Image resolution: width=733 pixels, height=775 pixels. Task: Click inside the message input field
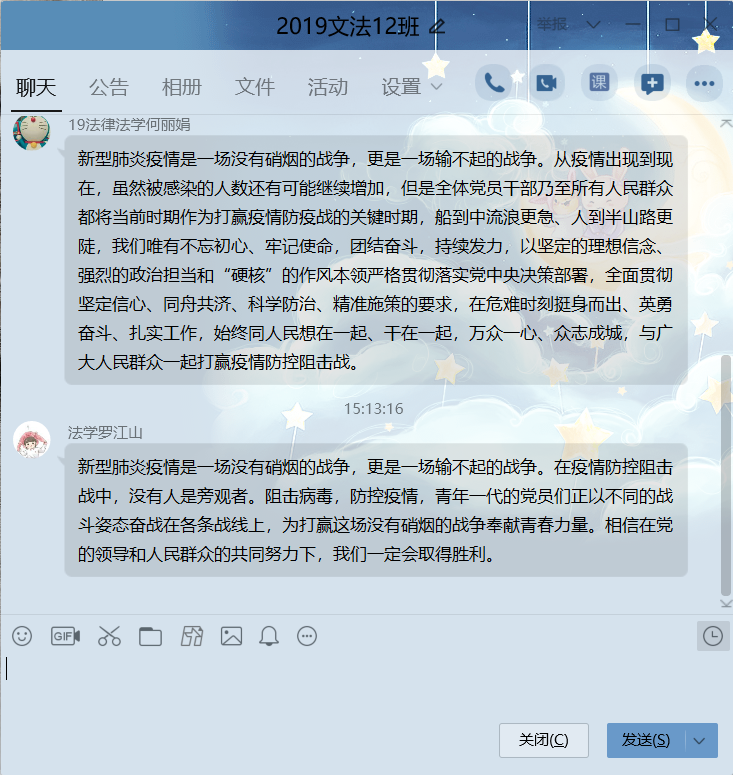(x=366, y=687)
